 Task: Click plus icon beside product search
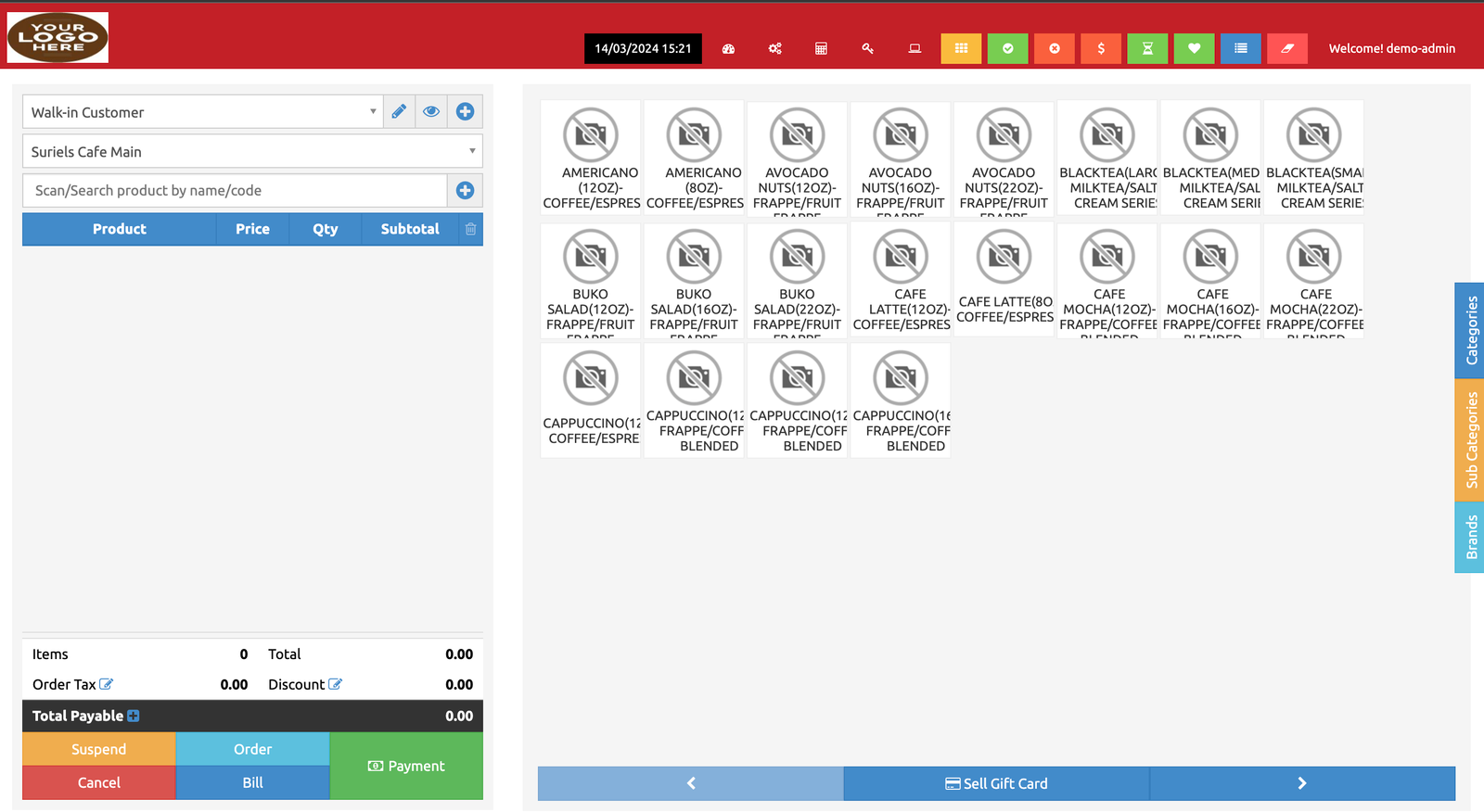coord(465,191)
